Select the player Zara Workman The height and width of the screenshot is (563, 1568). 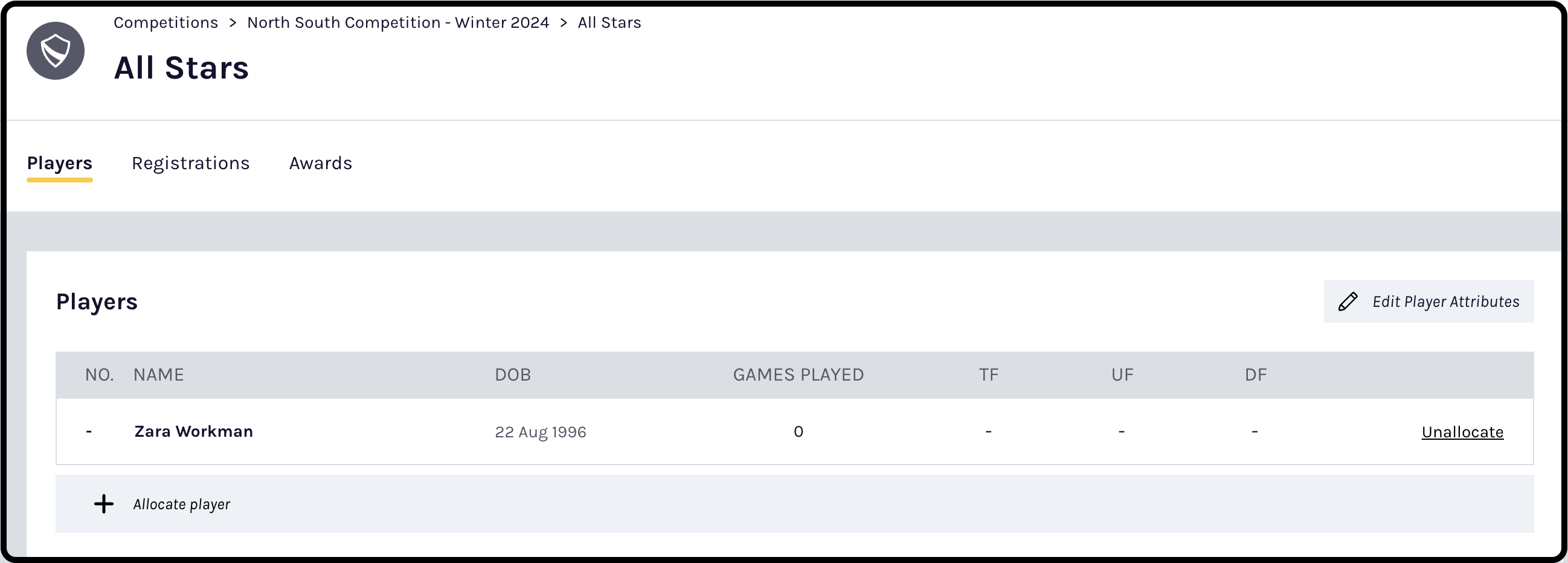click(193, 431)
